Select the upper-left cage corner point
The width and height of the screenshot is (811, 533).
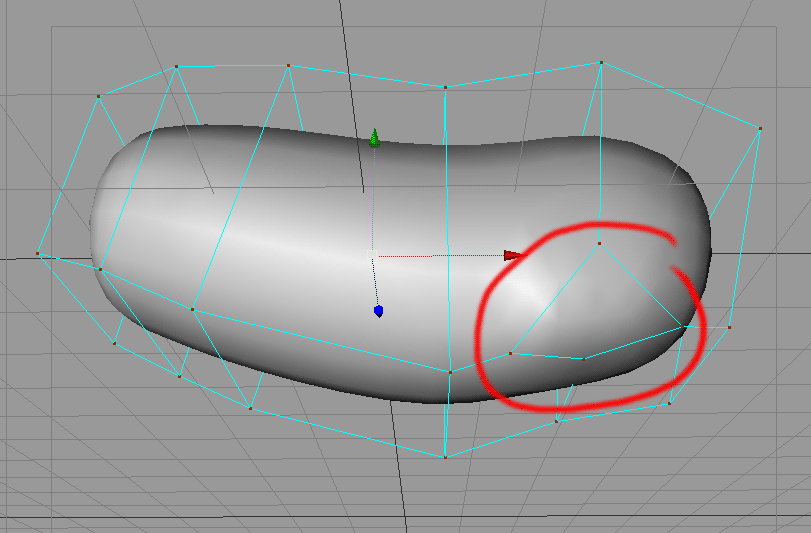(x=98, y=96)
